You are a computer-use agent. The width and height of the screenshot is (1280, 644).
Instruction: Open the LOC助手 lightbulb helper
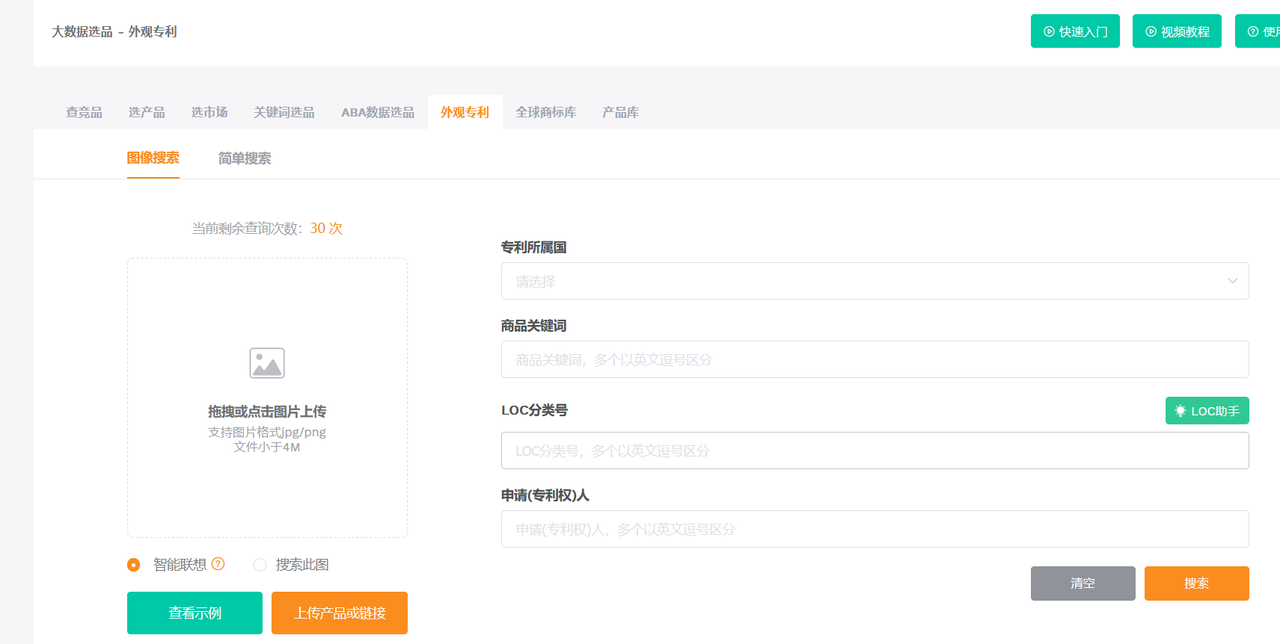1207,411
